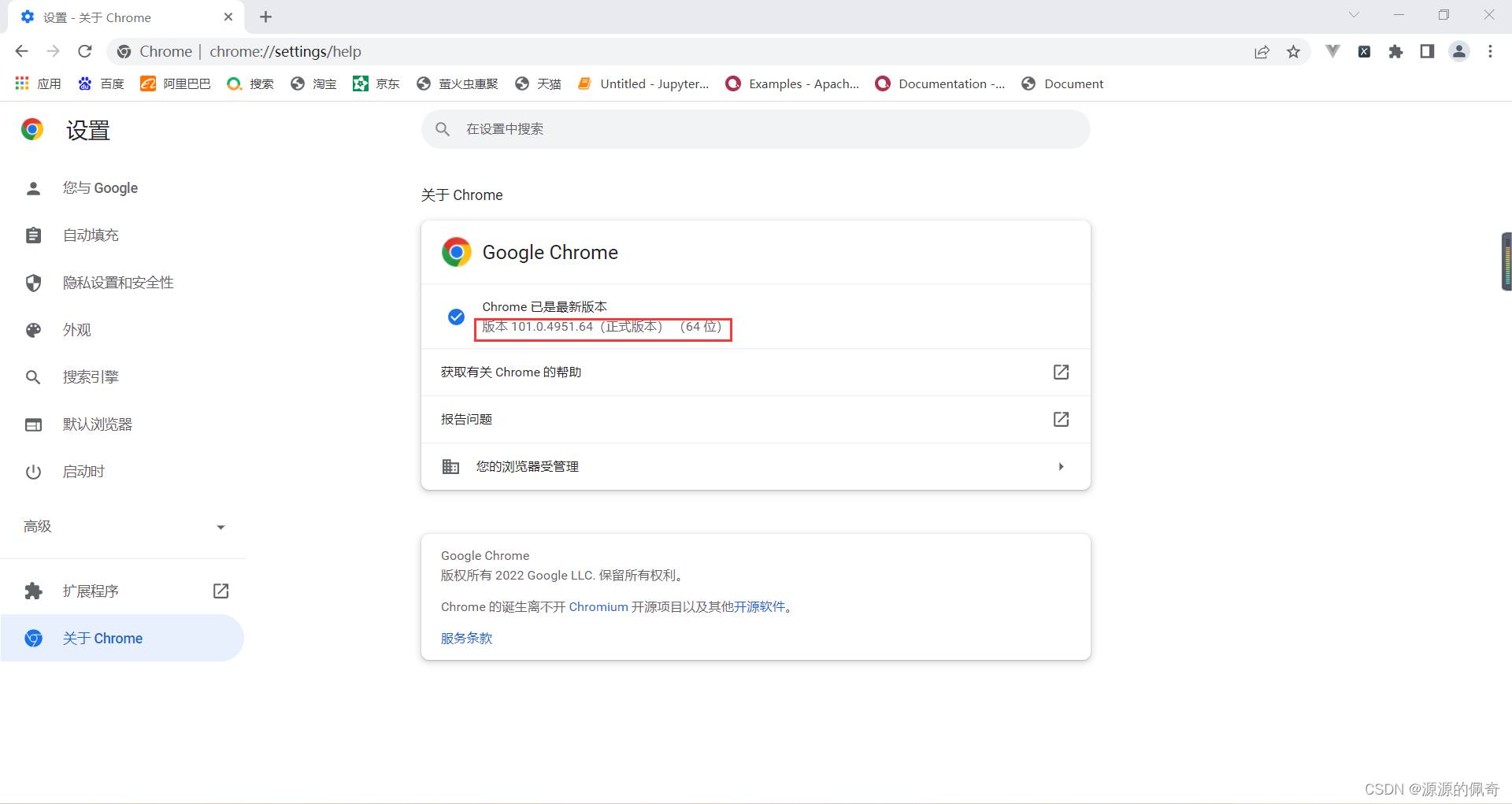
Task: Expand the 高级 settings section
Action: coord(220,527)
